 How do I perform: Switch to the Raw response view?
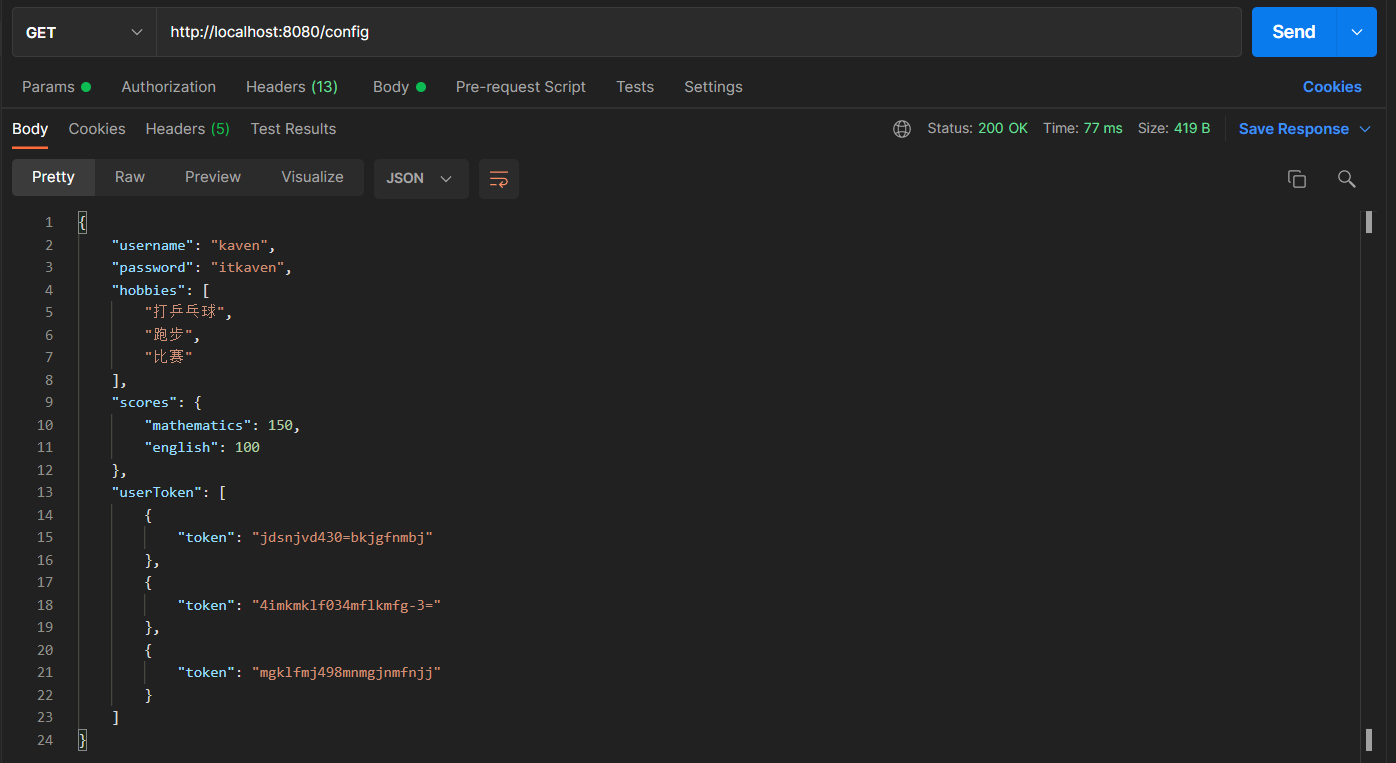point(129,177)
